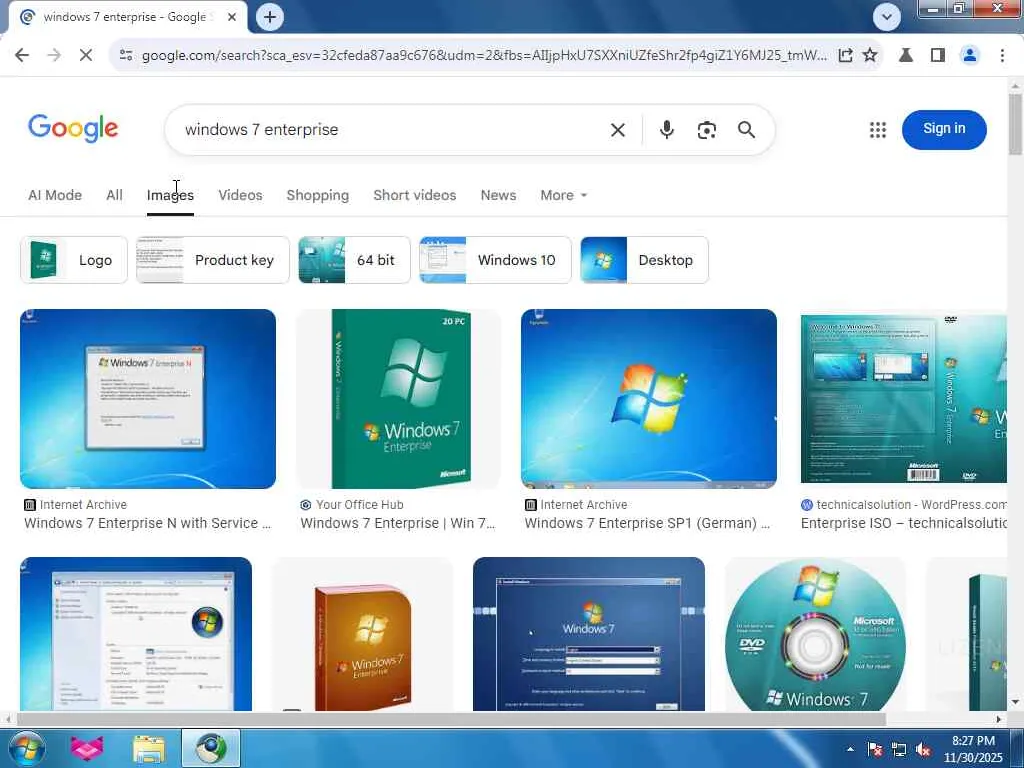Bookmark this page with the star icon
Viewport: 1024px width, 768px height.
[870, 56]
